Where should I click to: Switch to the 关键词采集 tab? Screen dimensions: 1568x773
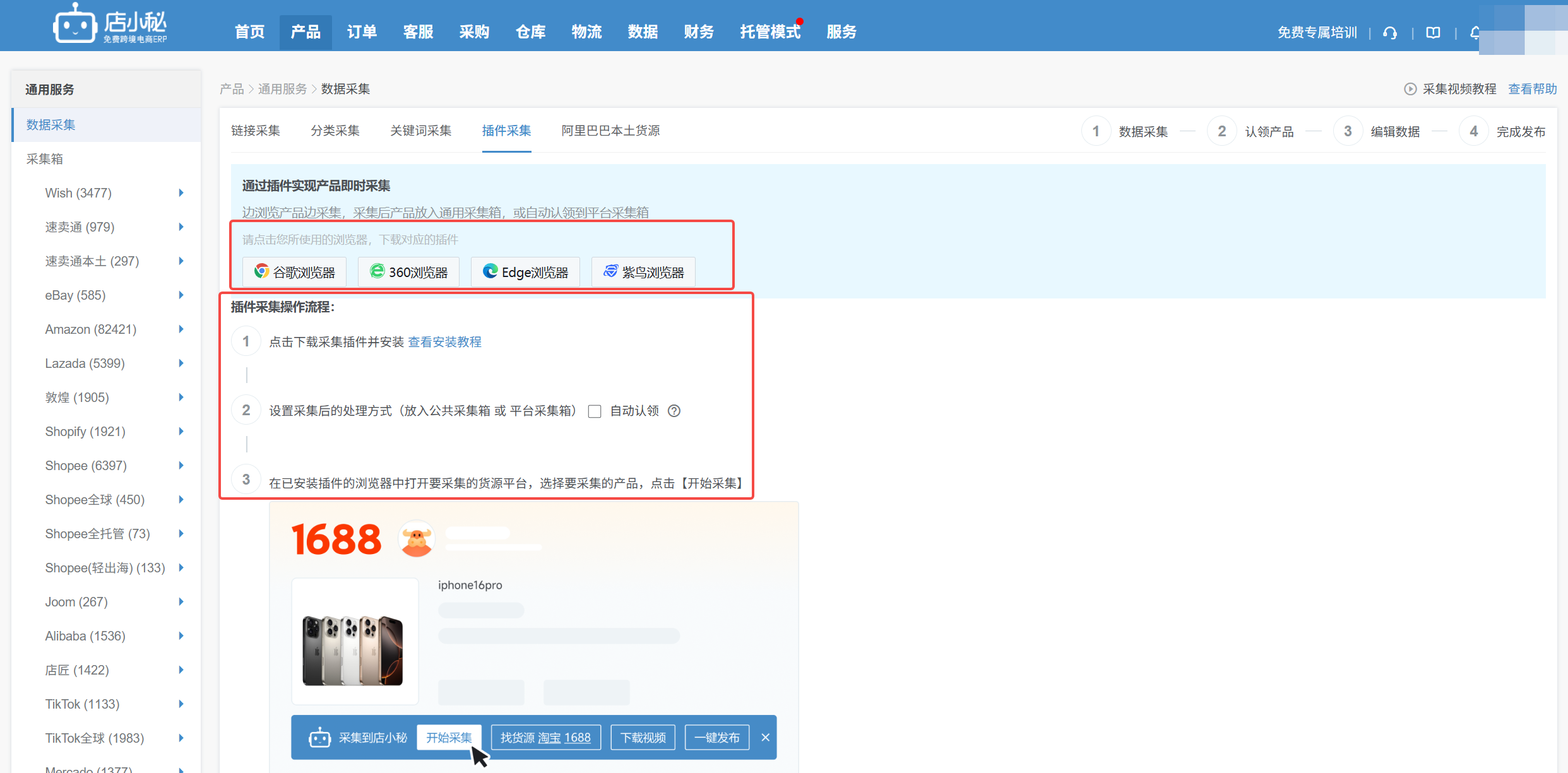click(x=421, y=131)
